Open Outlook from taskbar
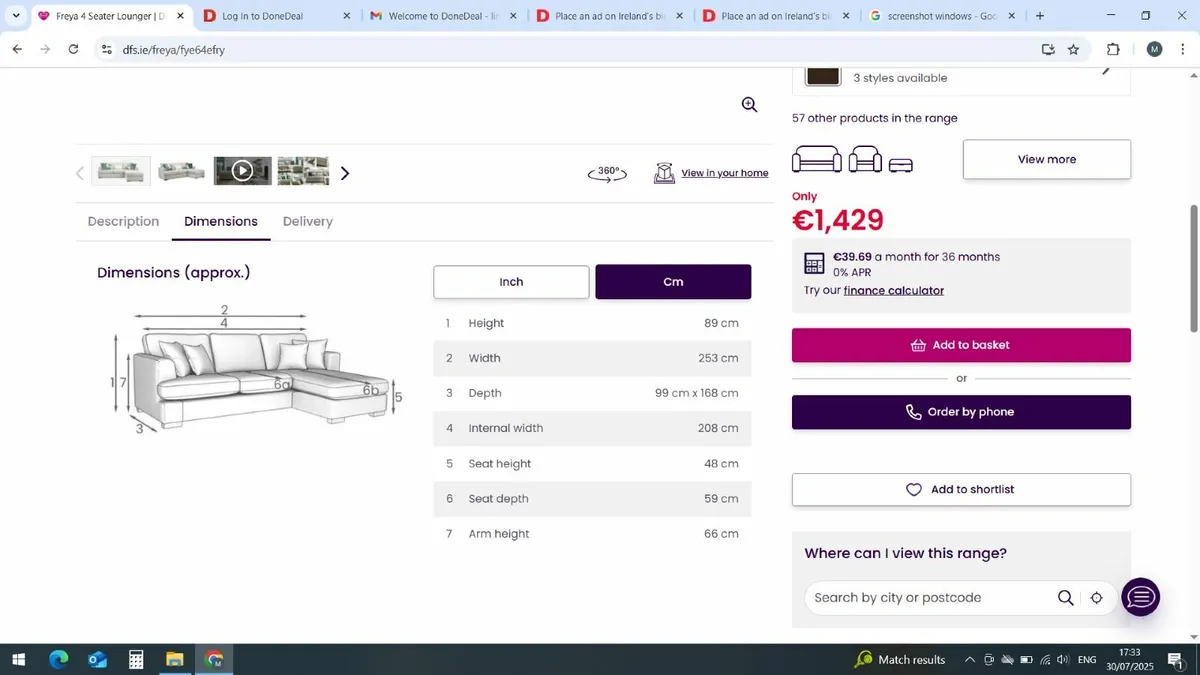The width and height of the screenshot is (1200, 675). tap(97, 659)
